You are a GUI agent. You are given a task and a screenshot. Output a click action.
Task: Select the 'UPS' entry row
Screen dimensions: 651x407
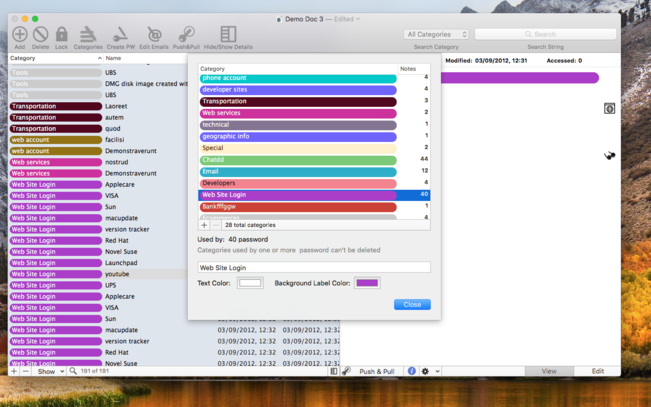tap(98, 285)
